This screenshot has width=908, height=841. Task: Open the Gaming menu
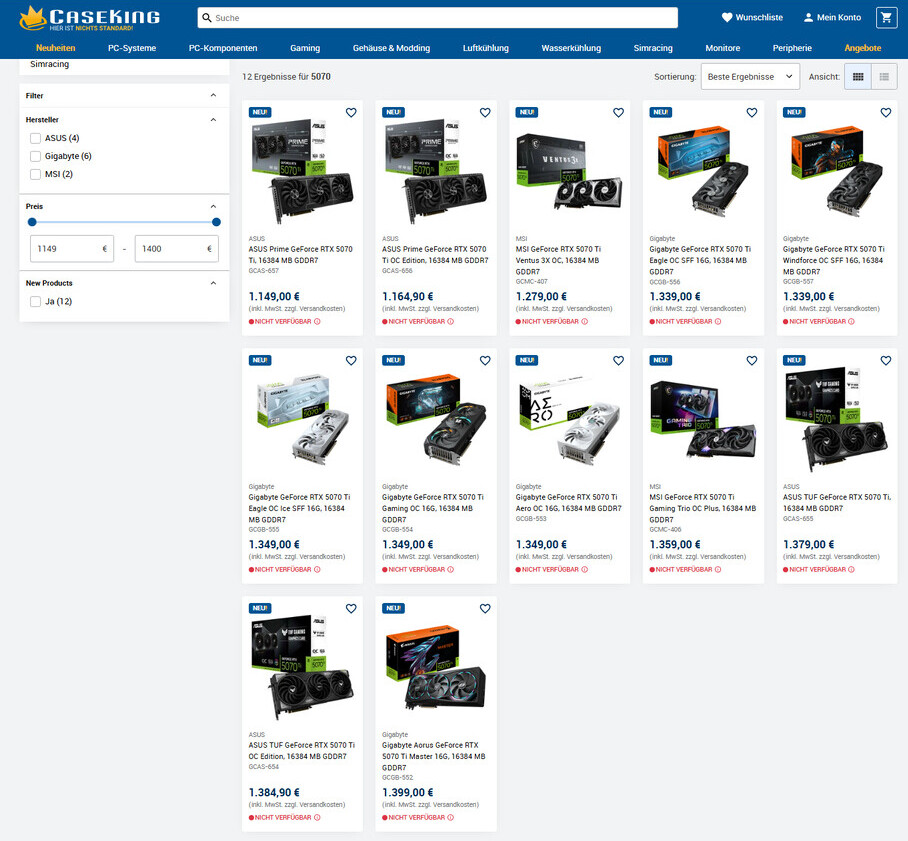[305, 48]
